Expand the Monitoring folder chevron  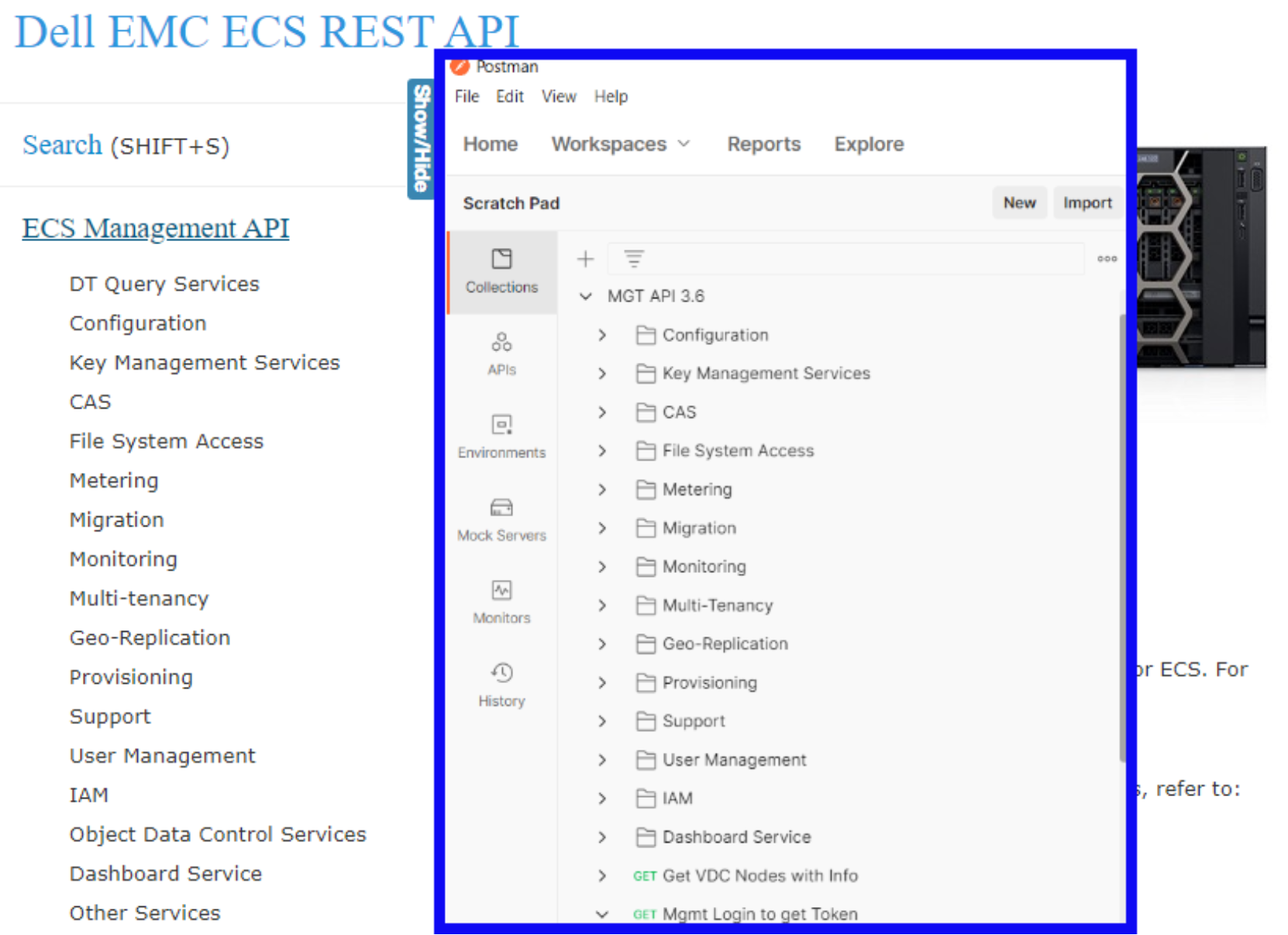coord(602,567)
